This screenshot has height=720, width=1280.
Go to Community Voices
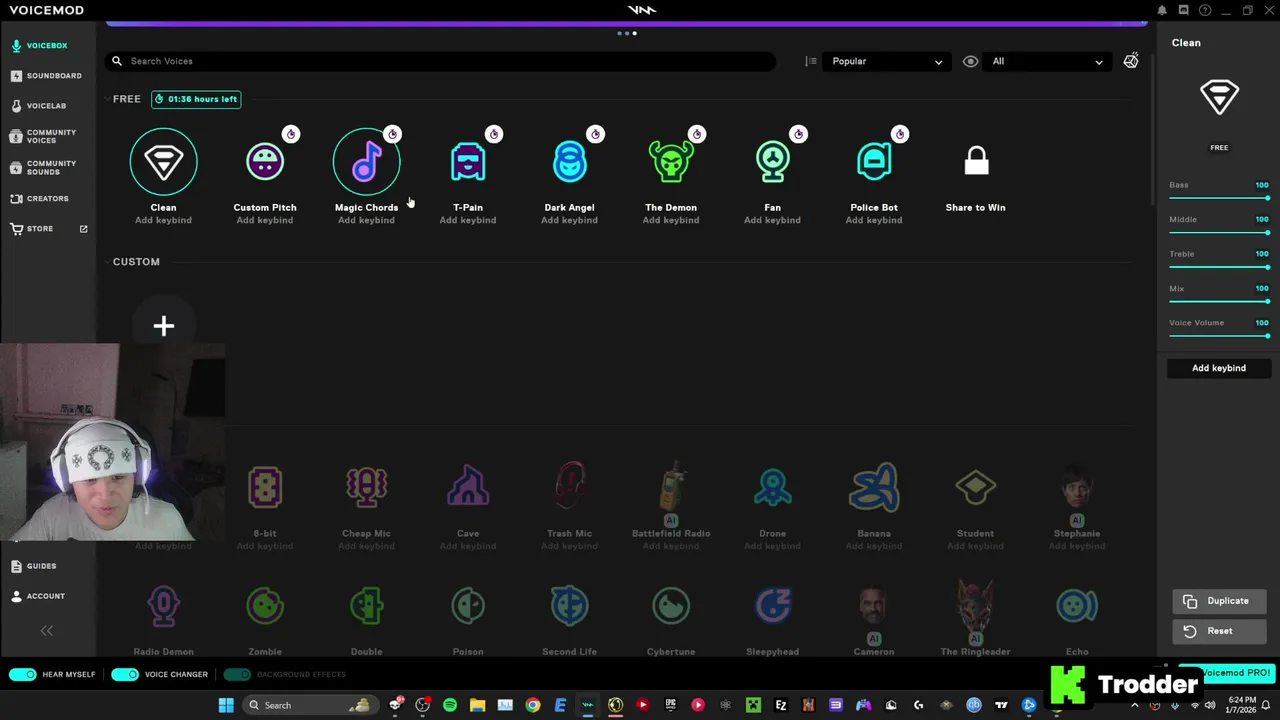tap(47, 137)
